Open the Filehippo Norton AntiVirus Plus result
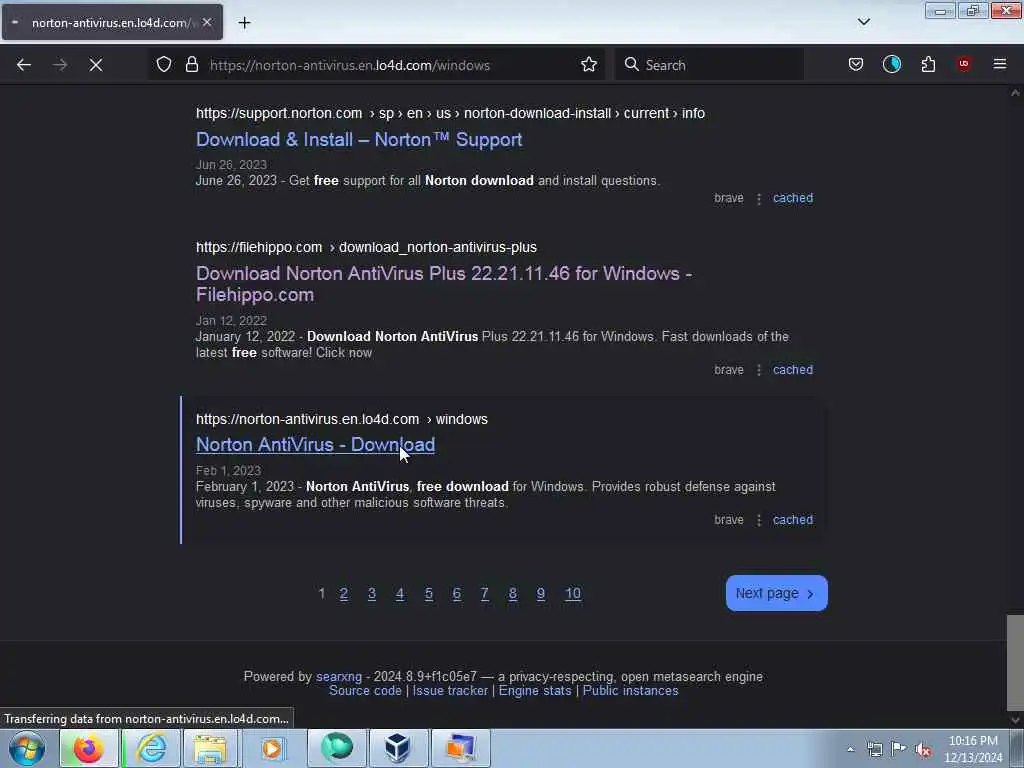Screen dimensions: 1024x768 tap(444, 284)
